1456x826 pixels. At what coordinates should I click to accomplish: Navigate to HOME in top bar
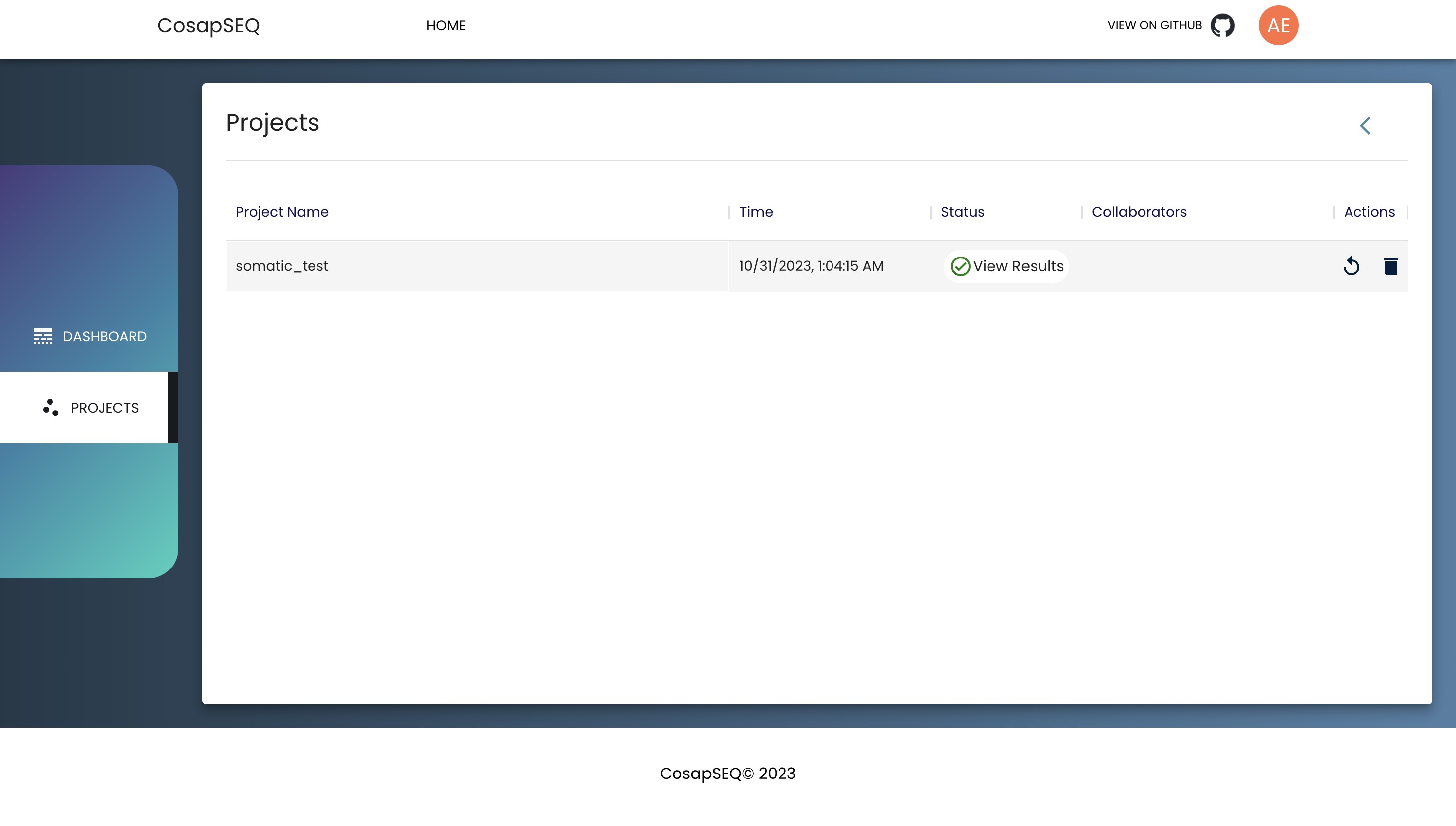pos(446,26)
